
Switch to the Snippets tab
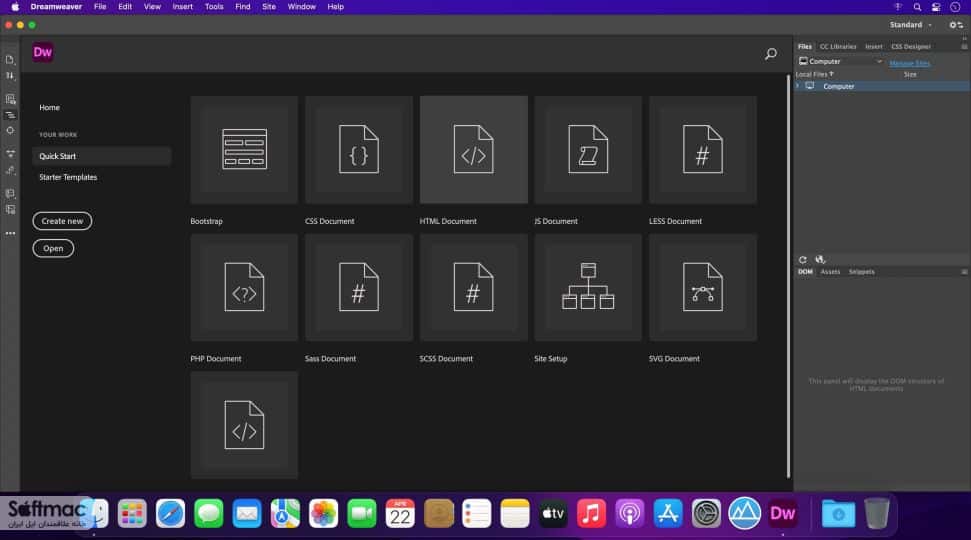tap(861, 272)
